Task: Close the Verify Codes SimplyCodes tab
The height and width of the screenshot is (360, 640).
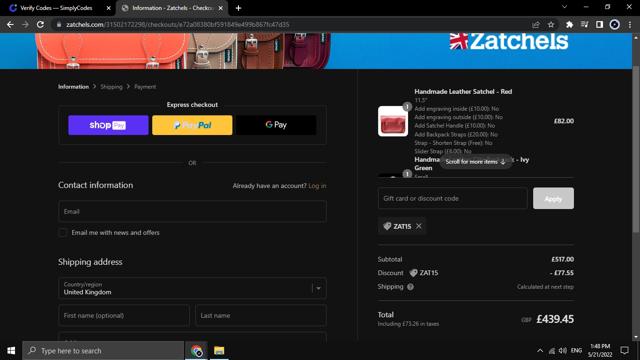Action: pos(109,8)
